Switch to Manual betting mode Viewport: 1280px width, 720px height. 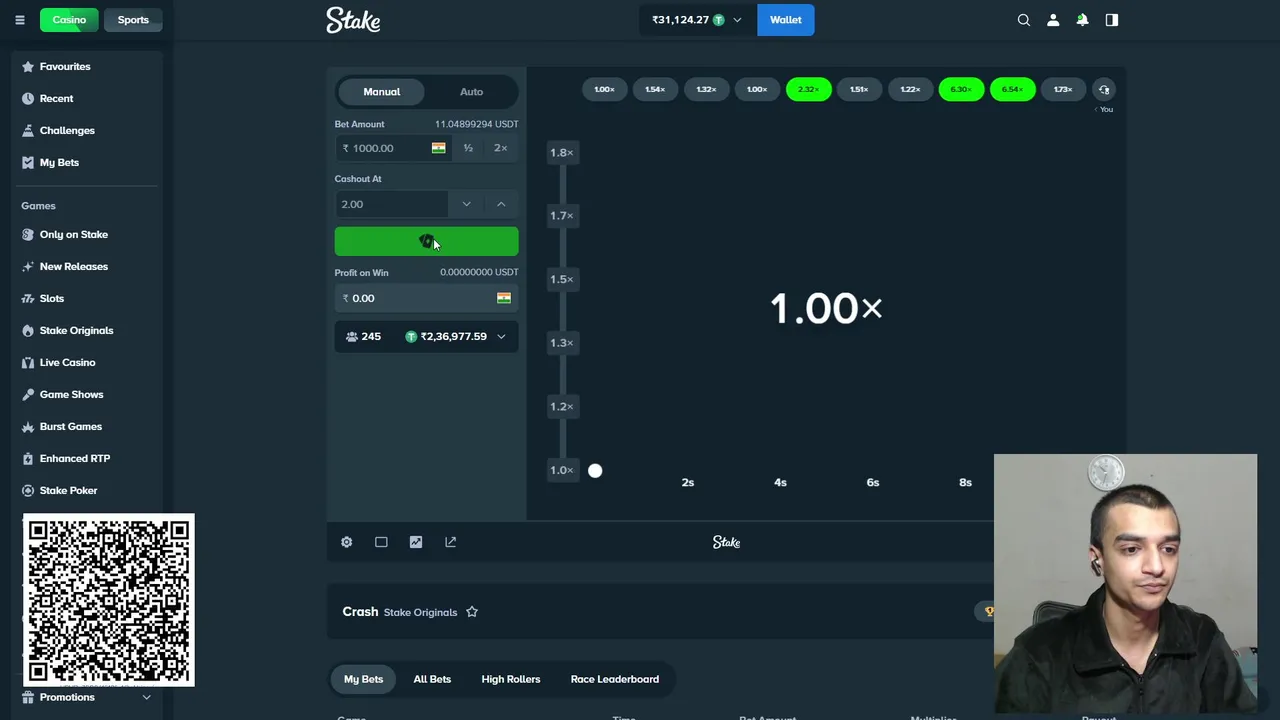381,92
